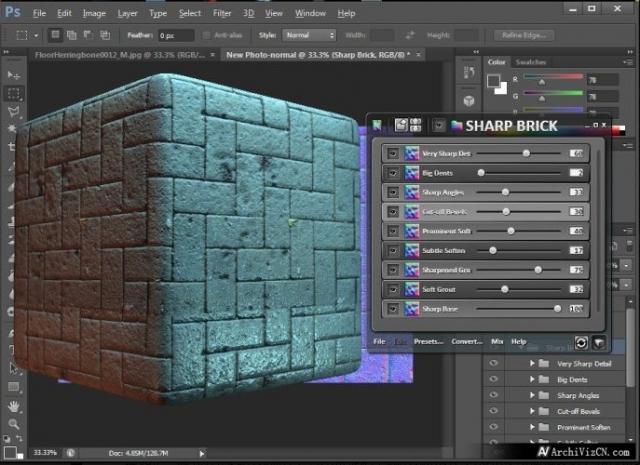Hide the Sharp Angles layer group
Image resolution: width=640 pixels, height=465 pixels.
492,396
